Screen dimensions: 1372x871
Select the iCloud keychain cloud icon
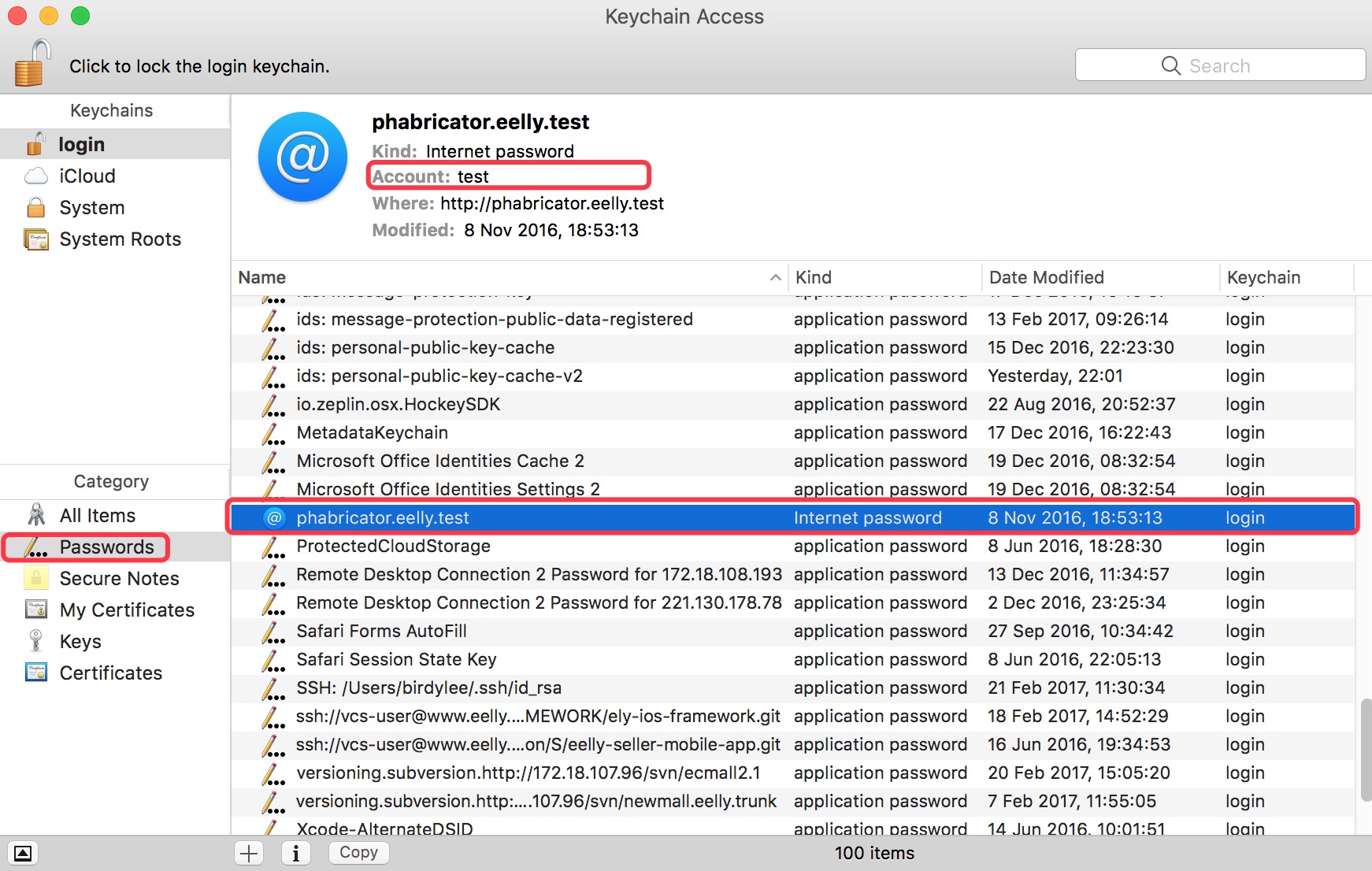click(x=36, y=176)
